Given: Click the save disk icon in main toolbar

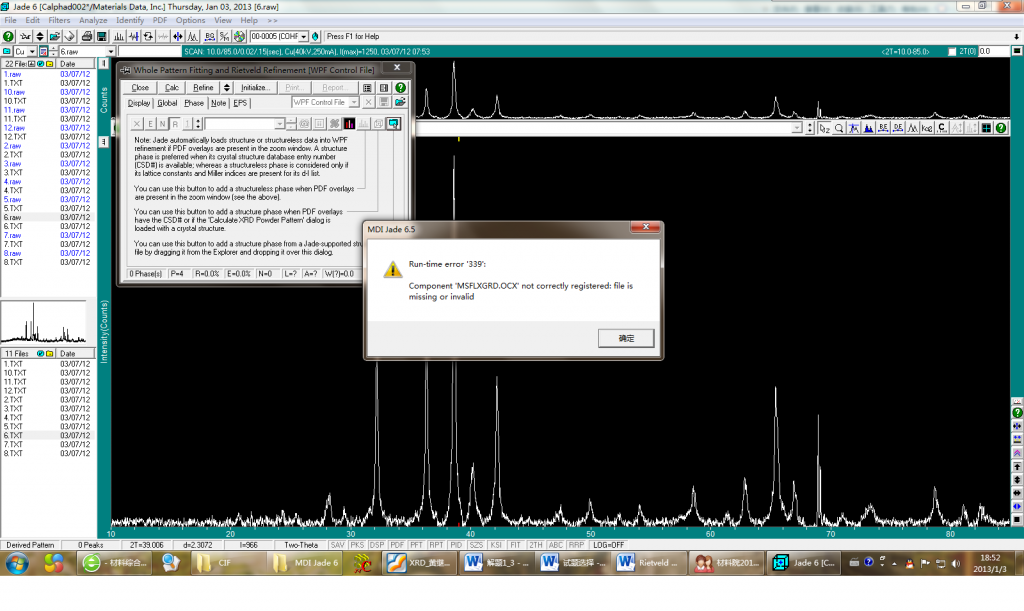Looking at the screenshot, I should coord(102,37).
